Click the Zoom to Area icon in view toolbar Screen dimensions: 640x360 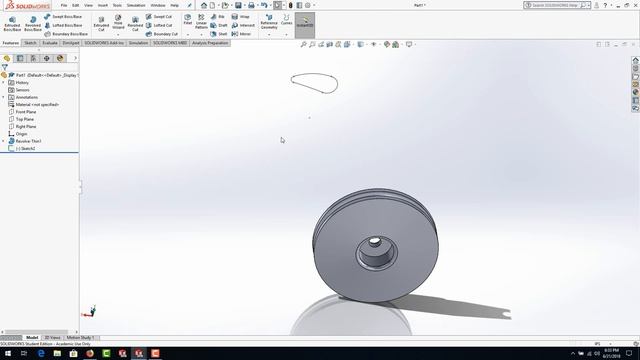click(x=312, y=44)
